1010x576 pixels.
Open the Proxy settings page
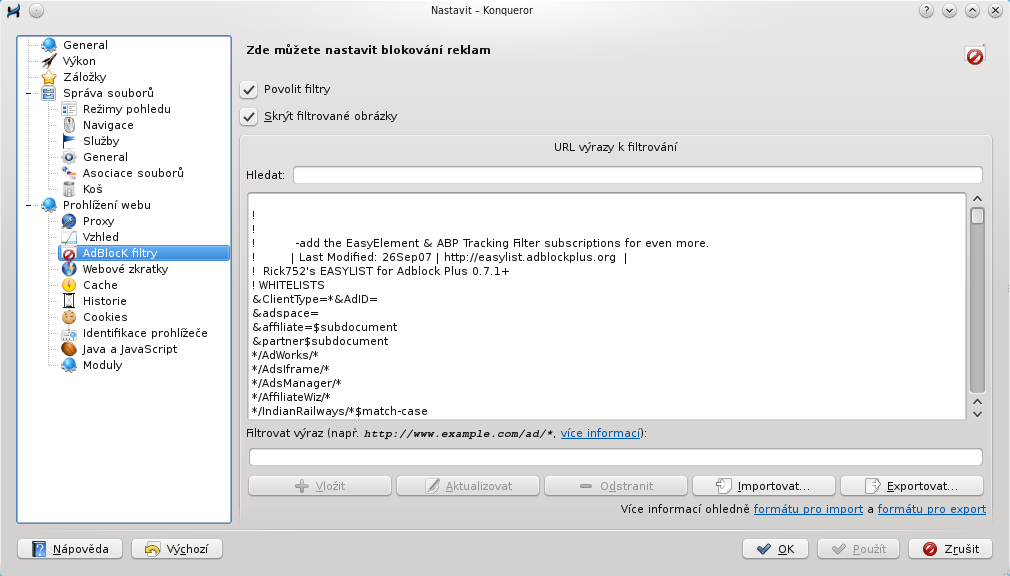point(99,221)
